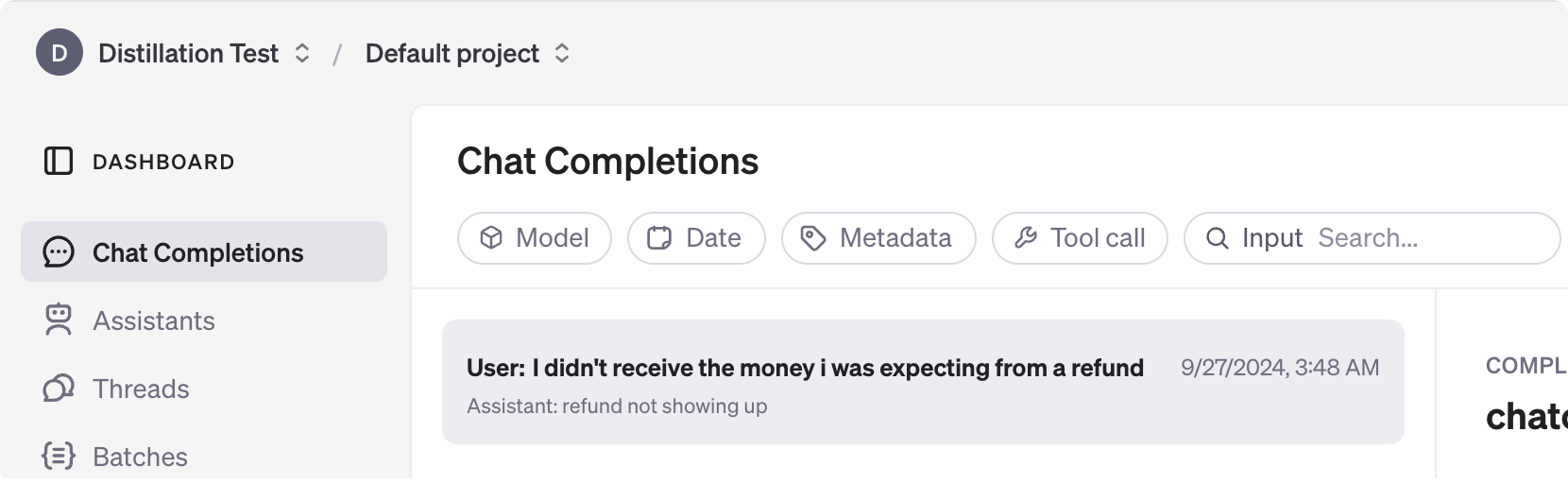This screenshot has width=1568, height=484.
Task: Click the Assistants robot icon
Action: pos(59,320)
